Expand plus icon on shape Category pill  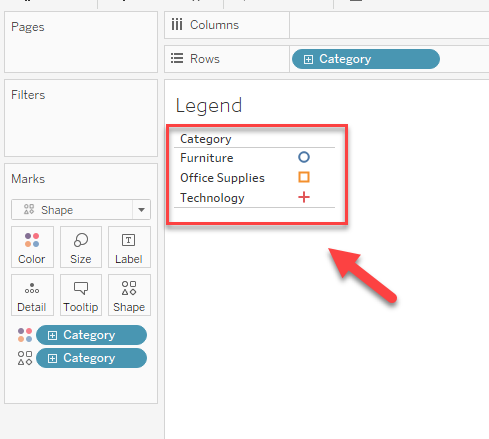(x=52, y=358)
